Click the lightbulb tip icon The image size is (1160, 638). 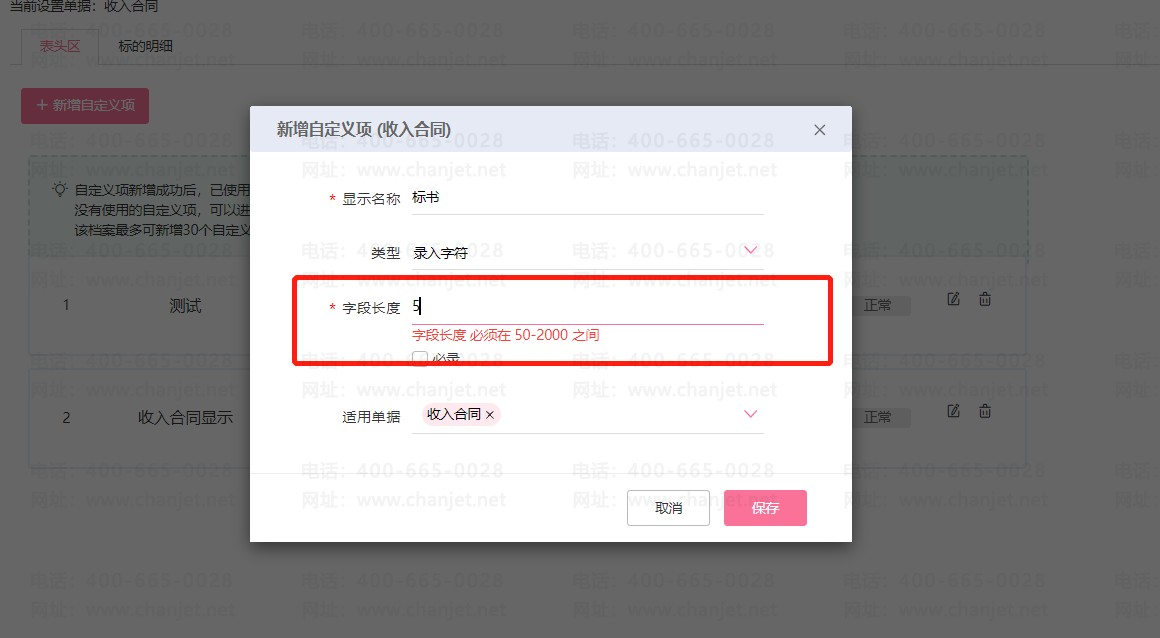pos(60,189)
